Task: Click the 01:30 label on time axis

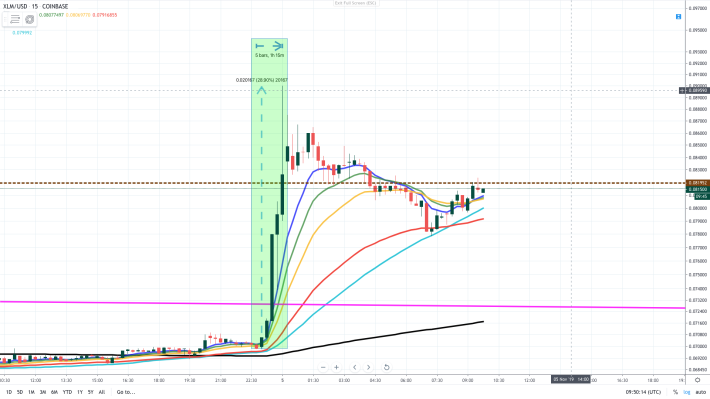Action: point(313,380)
